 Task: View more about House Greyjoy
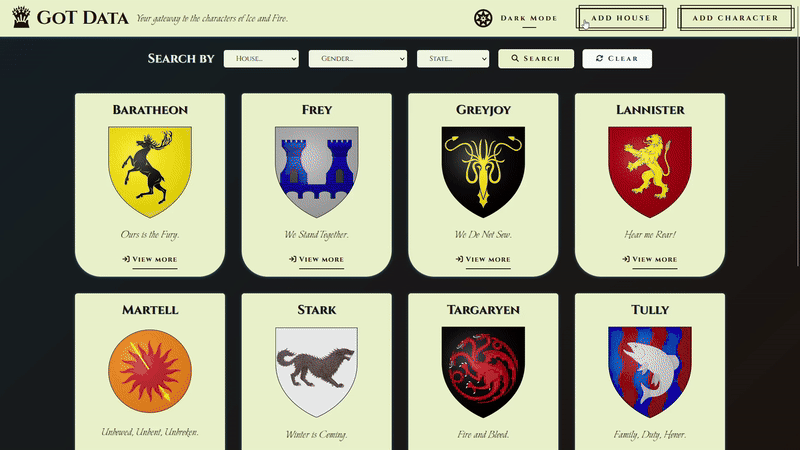coord(483,260)
